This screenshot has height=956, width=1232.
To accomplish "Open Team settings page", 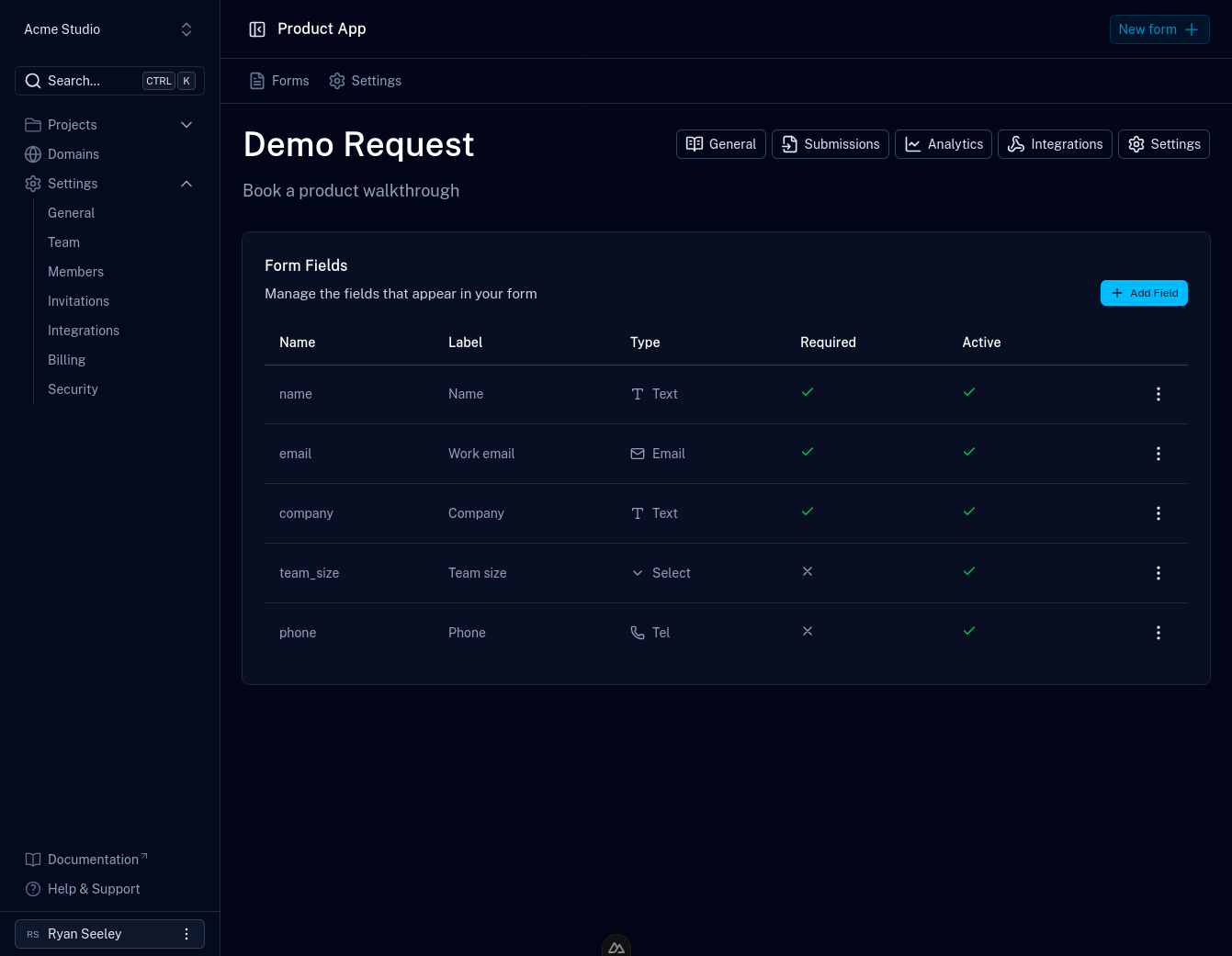I will (63, 242).
